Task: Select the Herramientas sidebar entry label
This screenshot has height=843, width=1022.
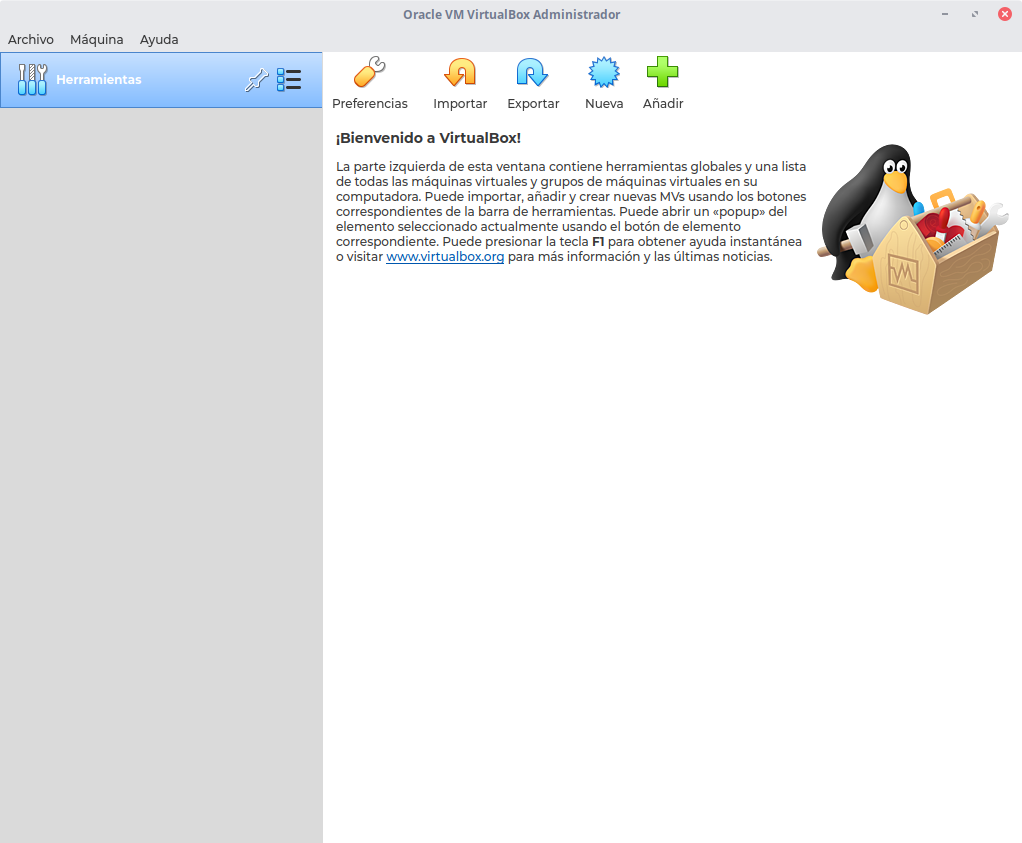Action: [98, 80]
